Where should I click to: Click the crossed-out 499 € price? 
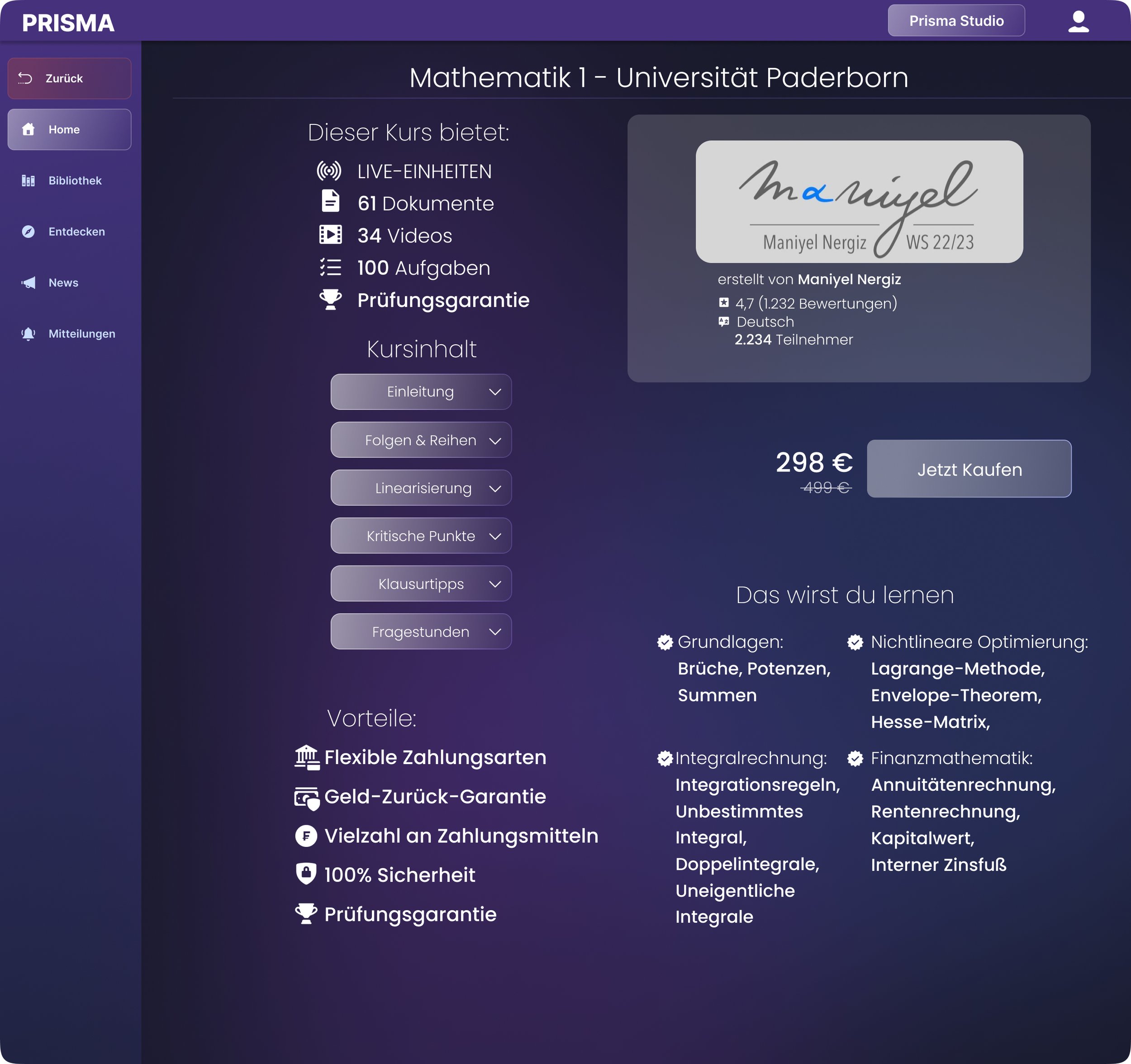pyautogui.click(x=826, y=488)
